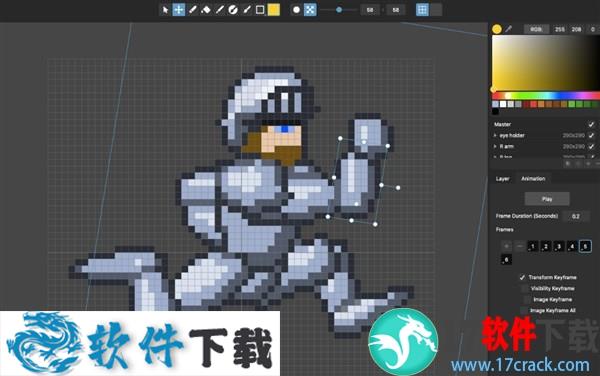This screenshot has height=376, width=600.
Task: Edit the green value field 208
Action: pyautogui.click(x=576, y=29)
